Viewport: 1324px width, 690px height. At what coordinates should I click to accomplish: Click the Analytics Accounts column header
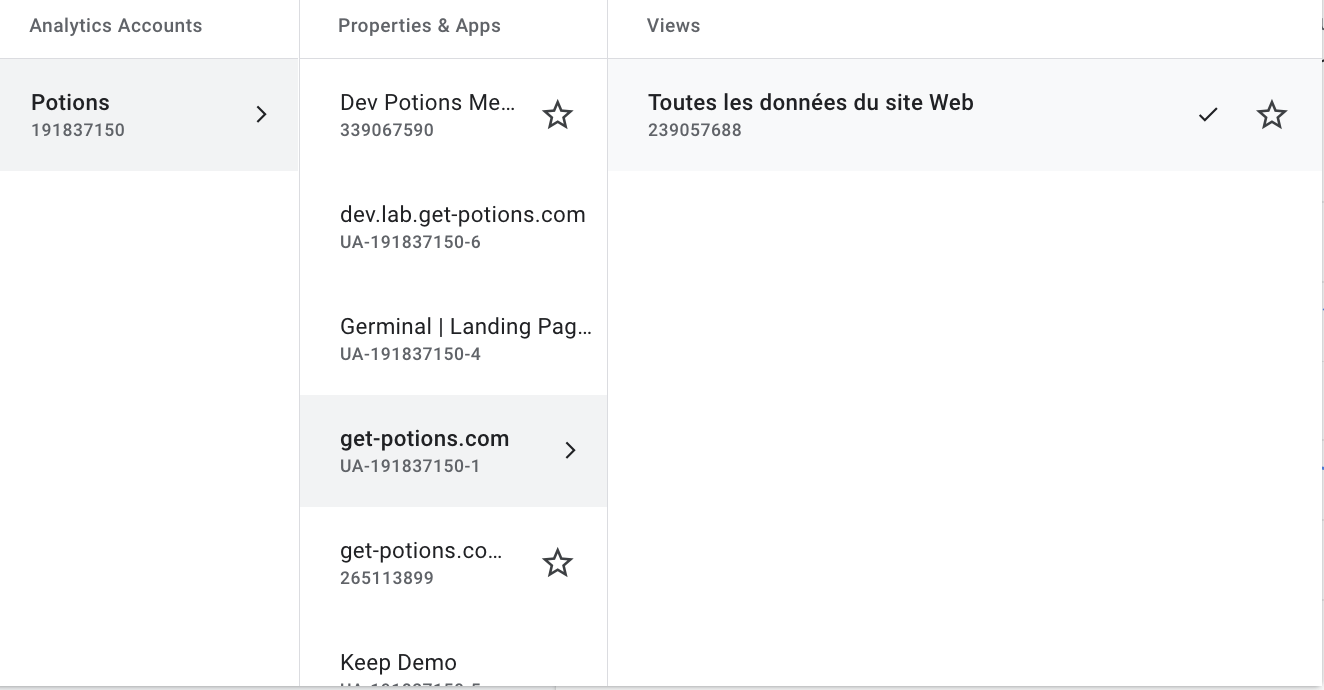point(116,26)
